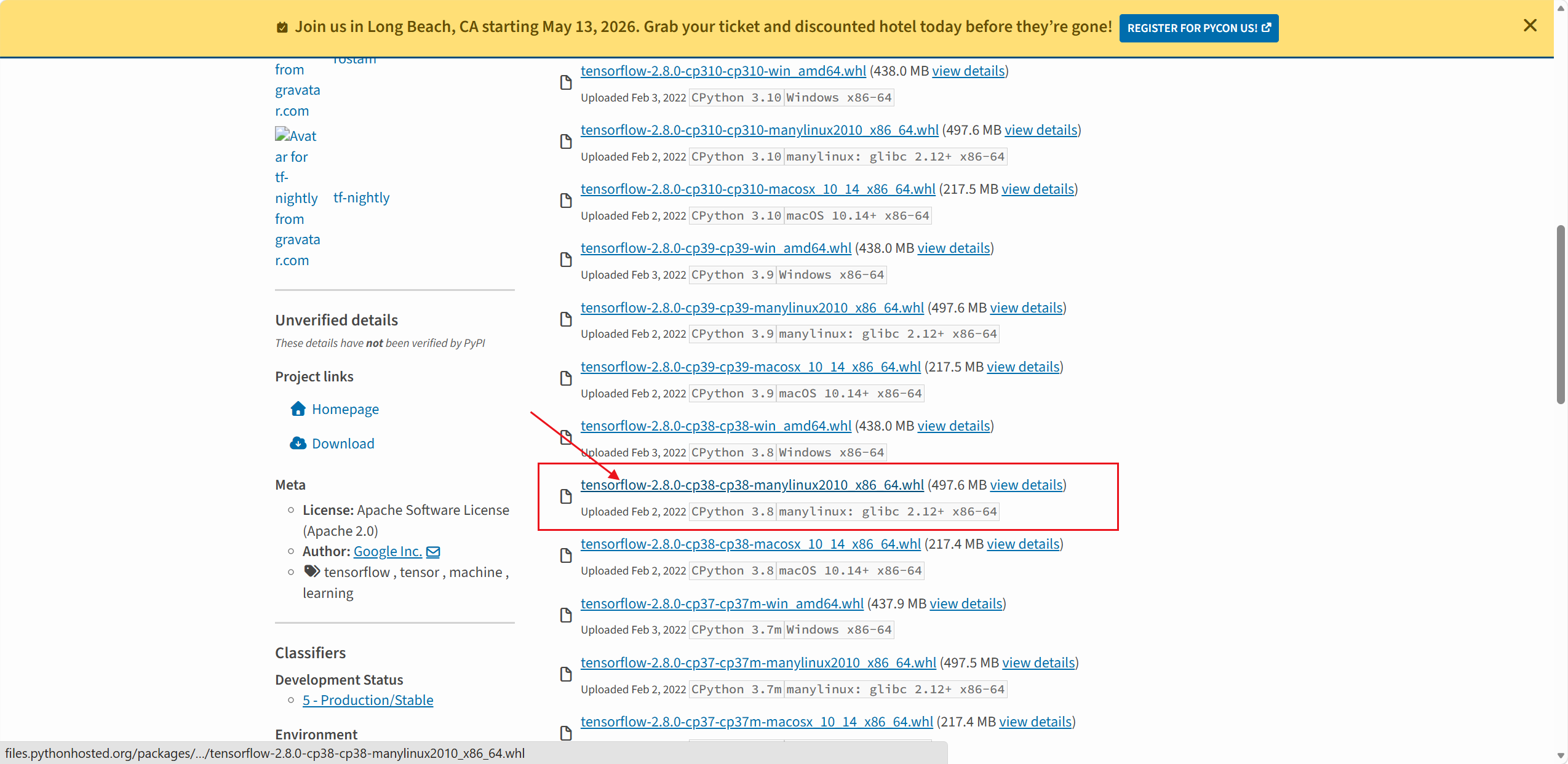Image resolution: width=1568 pixels, height=764 pixels.
Task: View details of cp39 win_amd64 wheel
Action: (953, 248)
